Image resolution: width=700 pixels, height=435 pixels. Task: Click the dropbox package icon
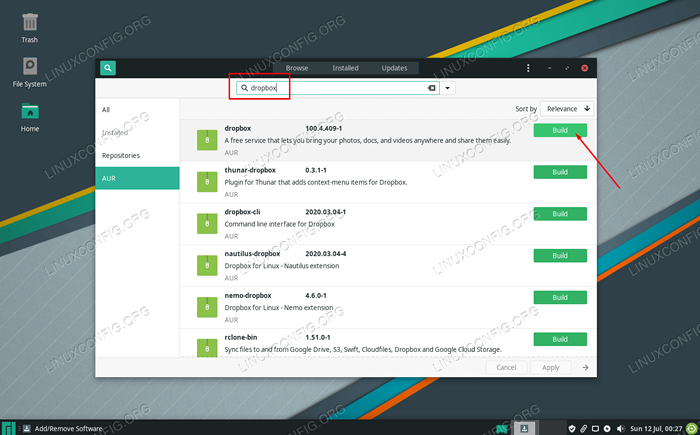coord(207,140)
